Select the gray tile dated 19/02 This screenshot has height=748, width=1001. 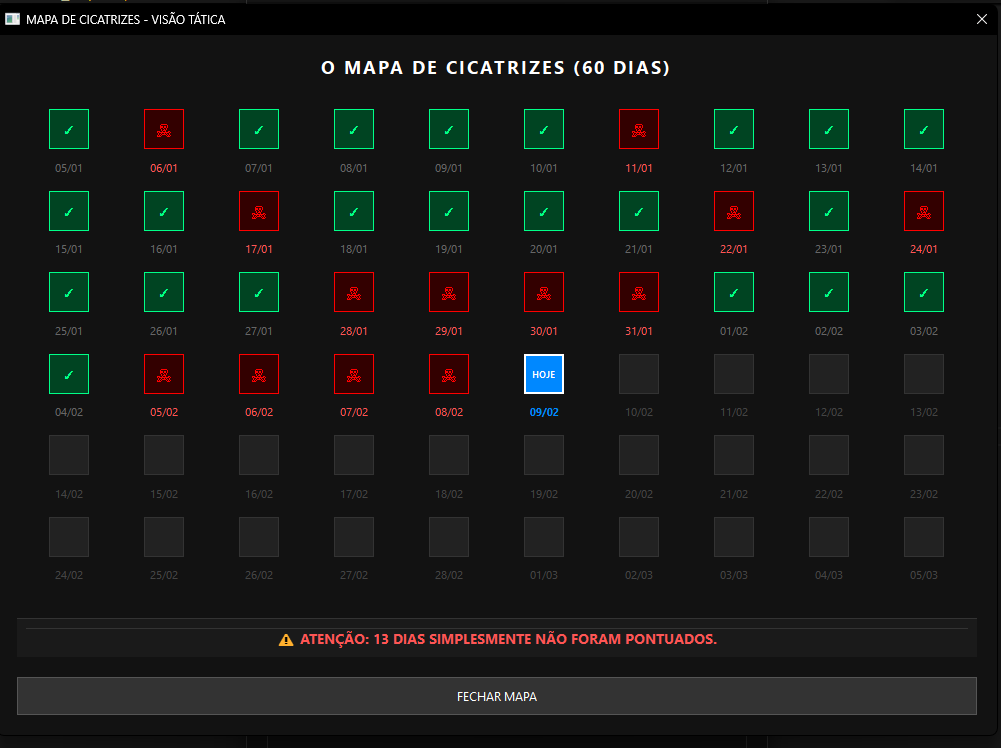click(x=544, y=455)
